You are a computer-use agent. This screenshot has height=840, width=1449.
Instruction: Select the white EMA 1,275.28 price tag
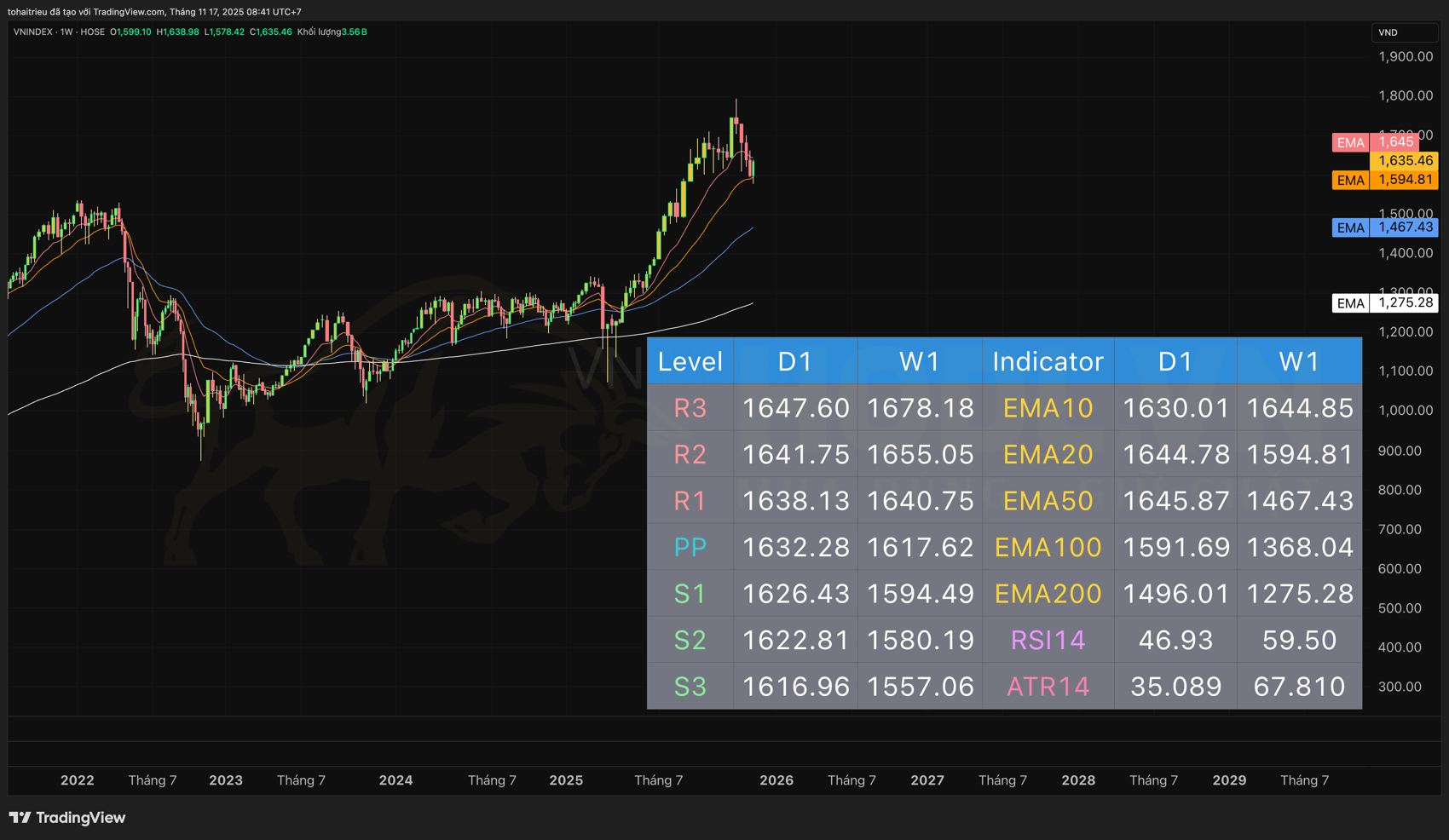pos(1385,303)
